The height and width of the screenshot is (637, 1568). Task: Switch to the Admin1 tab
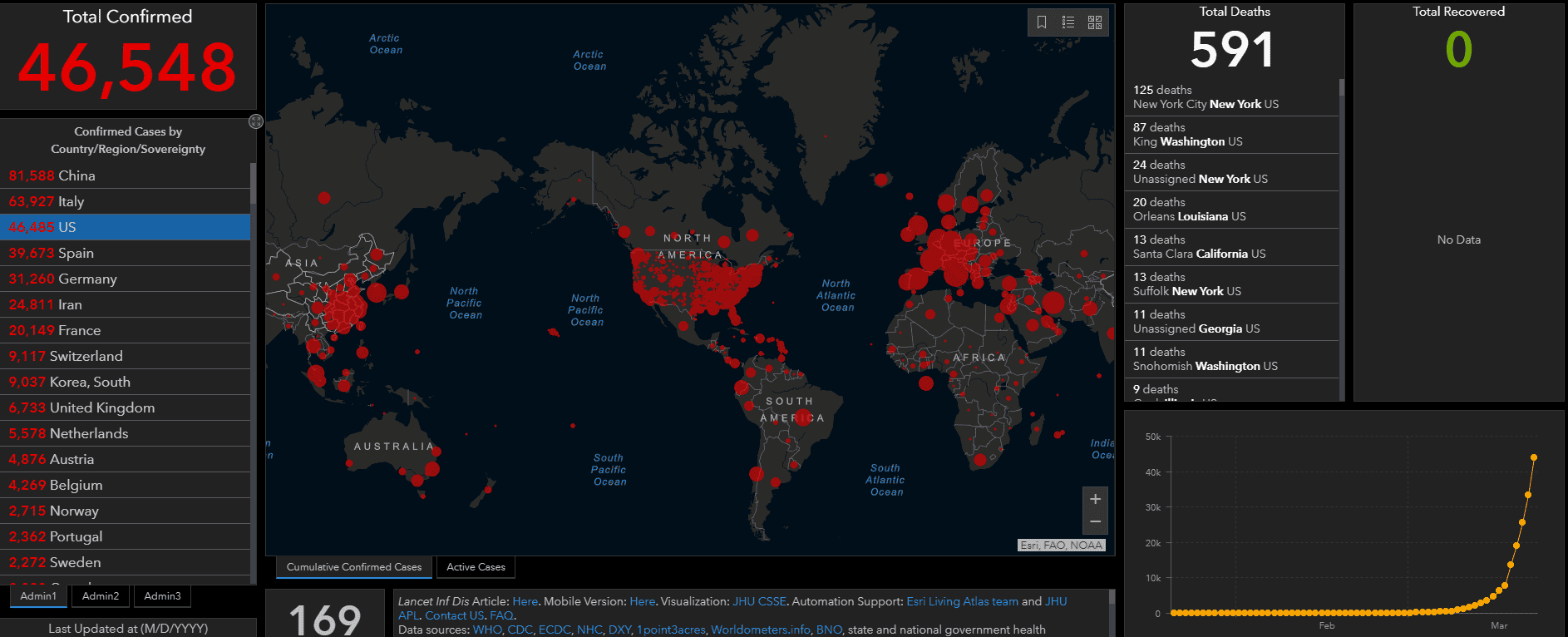coord(38,596)
